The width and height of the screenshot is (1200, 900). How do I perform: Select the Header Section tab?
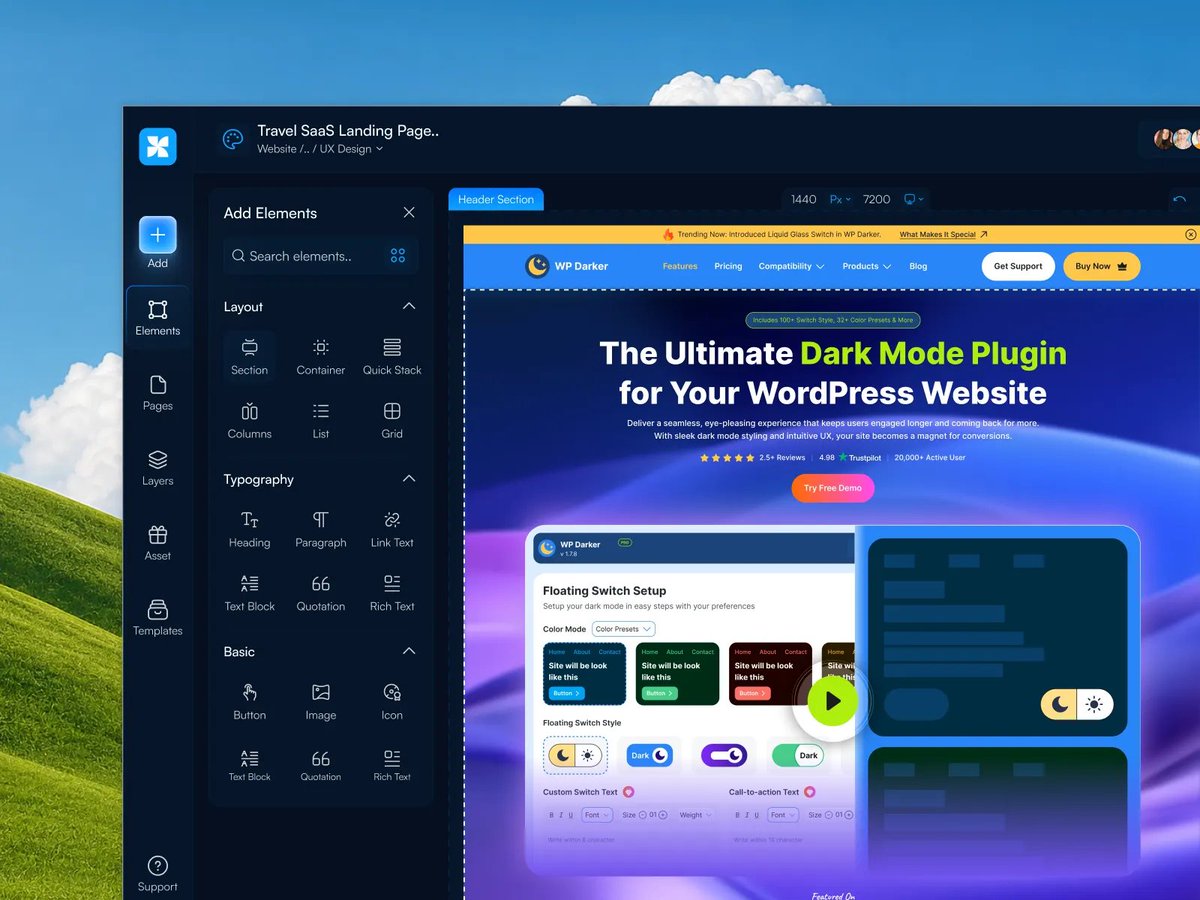click(496, 199)
